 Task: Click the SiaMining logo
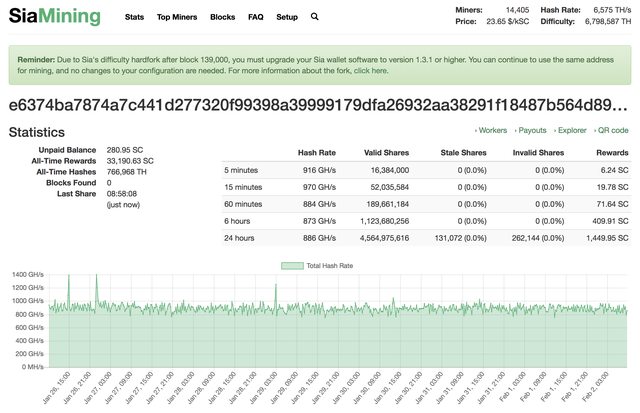pyautogui.click(x=55, y=16)
